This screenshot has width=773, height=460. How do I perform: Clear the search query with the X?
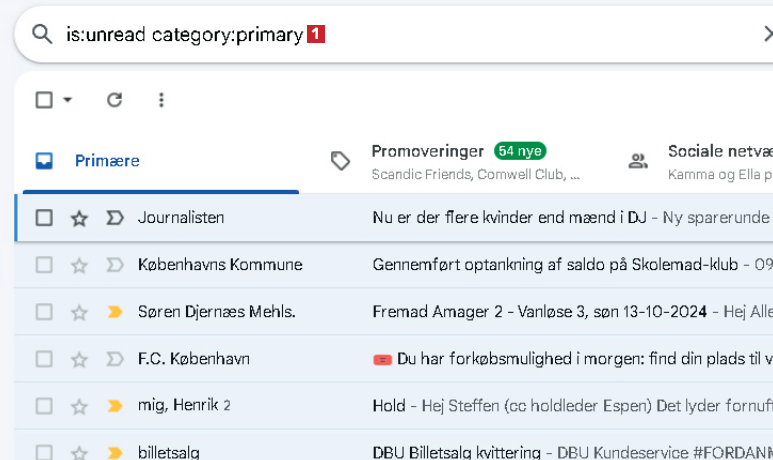(x=765, y=35)
